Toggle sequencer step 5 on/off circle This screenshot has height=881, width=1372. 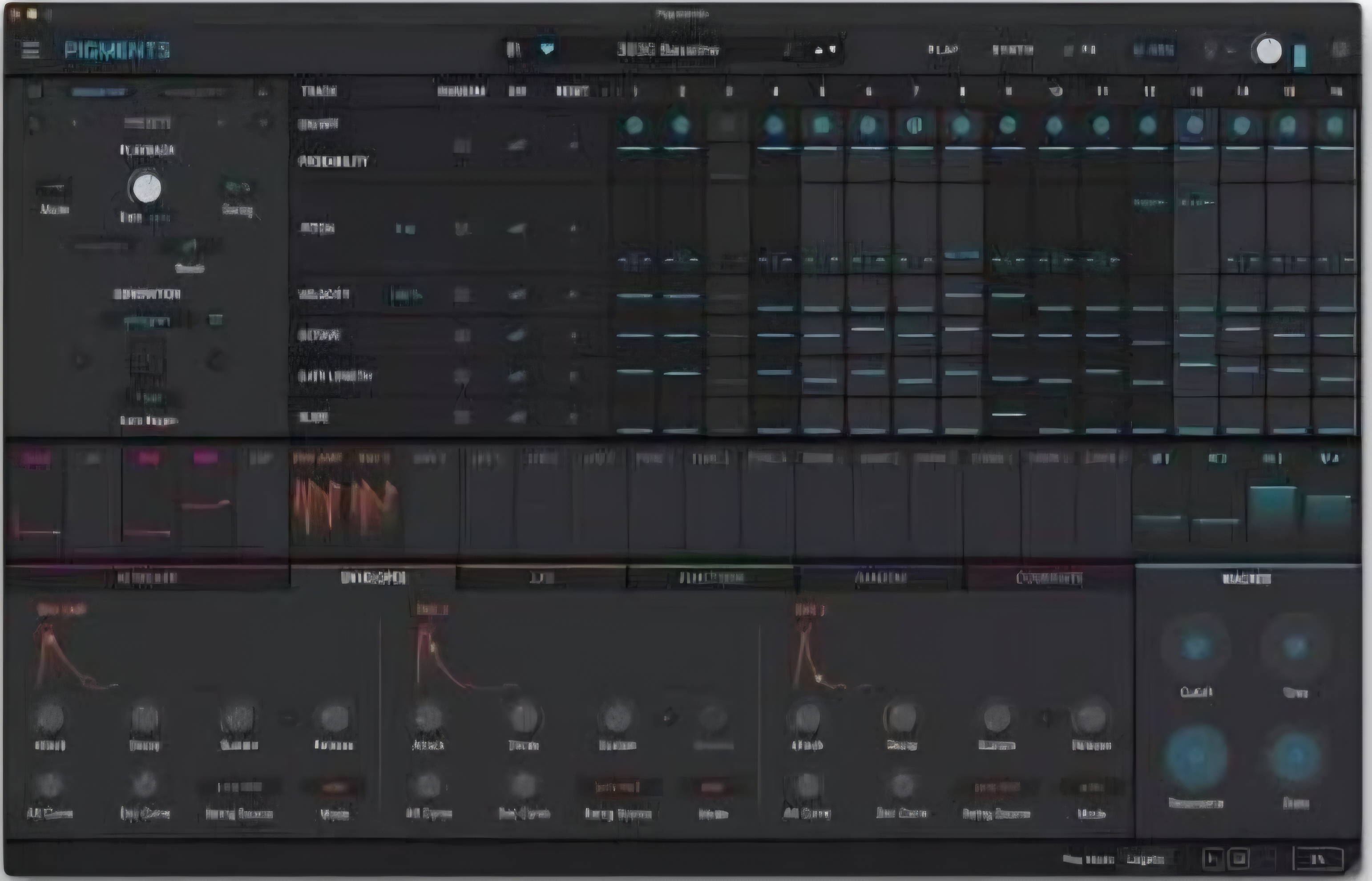(821, 125)
